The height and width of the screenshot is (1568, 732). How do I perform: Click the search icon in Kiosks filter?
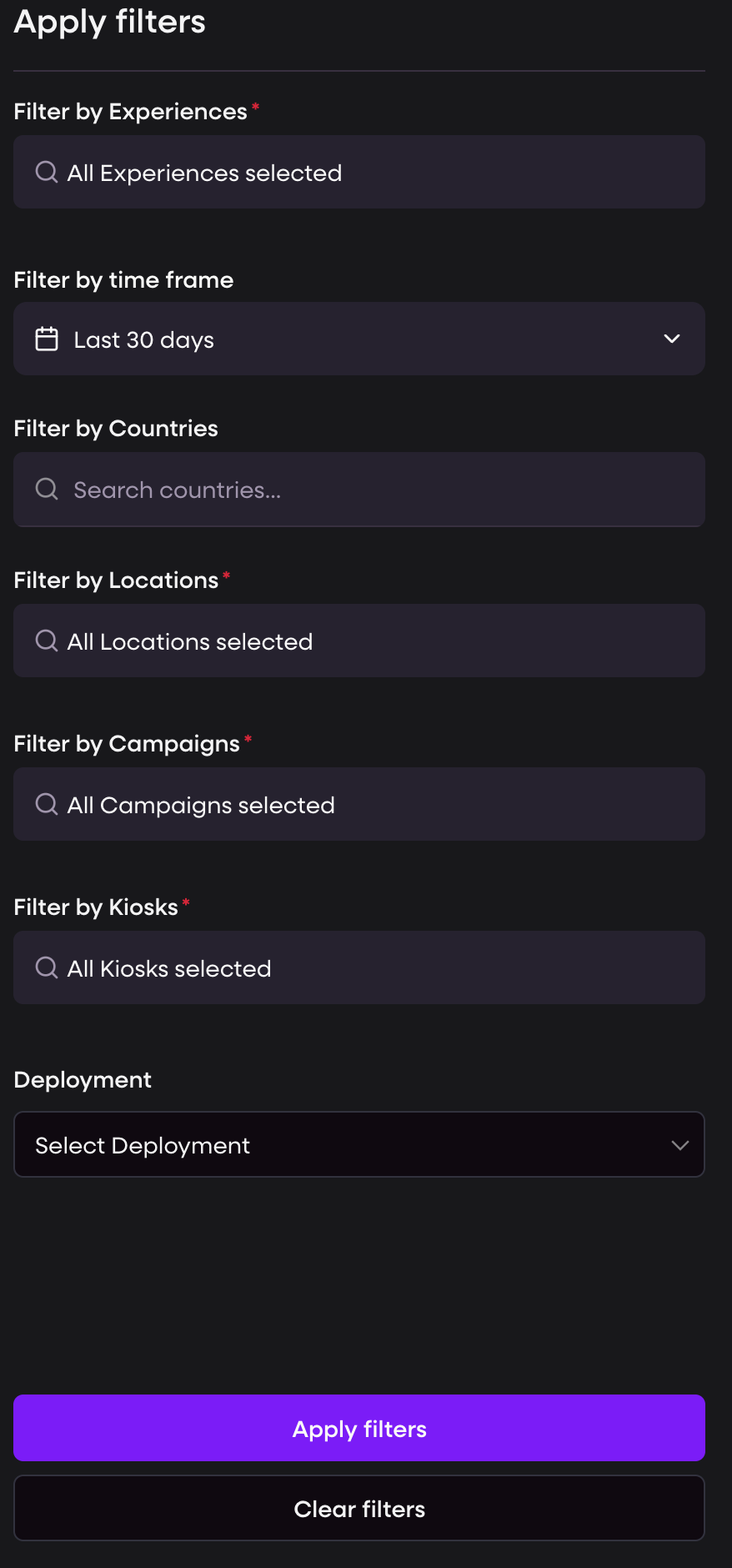(47, 967)
